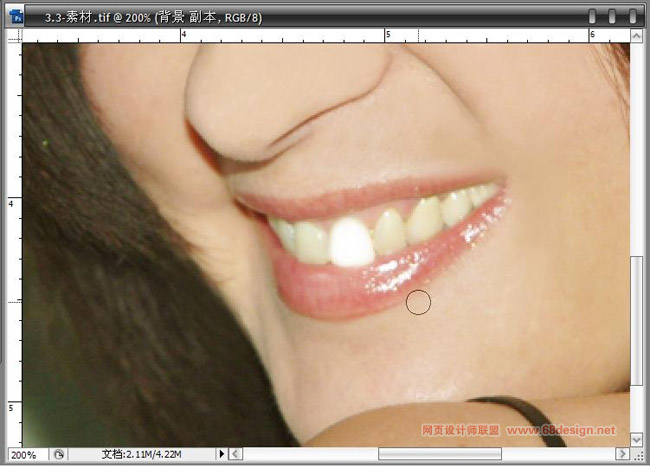The width and height of the screenshot is (650, 475).
Task: Maximize the 3.3-素材.tif document window
Action: point(612,17)
